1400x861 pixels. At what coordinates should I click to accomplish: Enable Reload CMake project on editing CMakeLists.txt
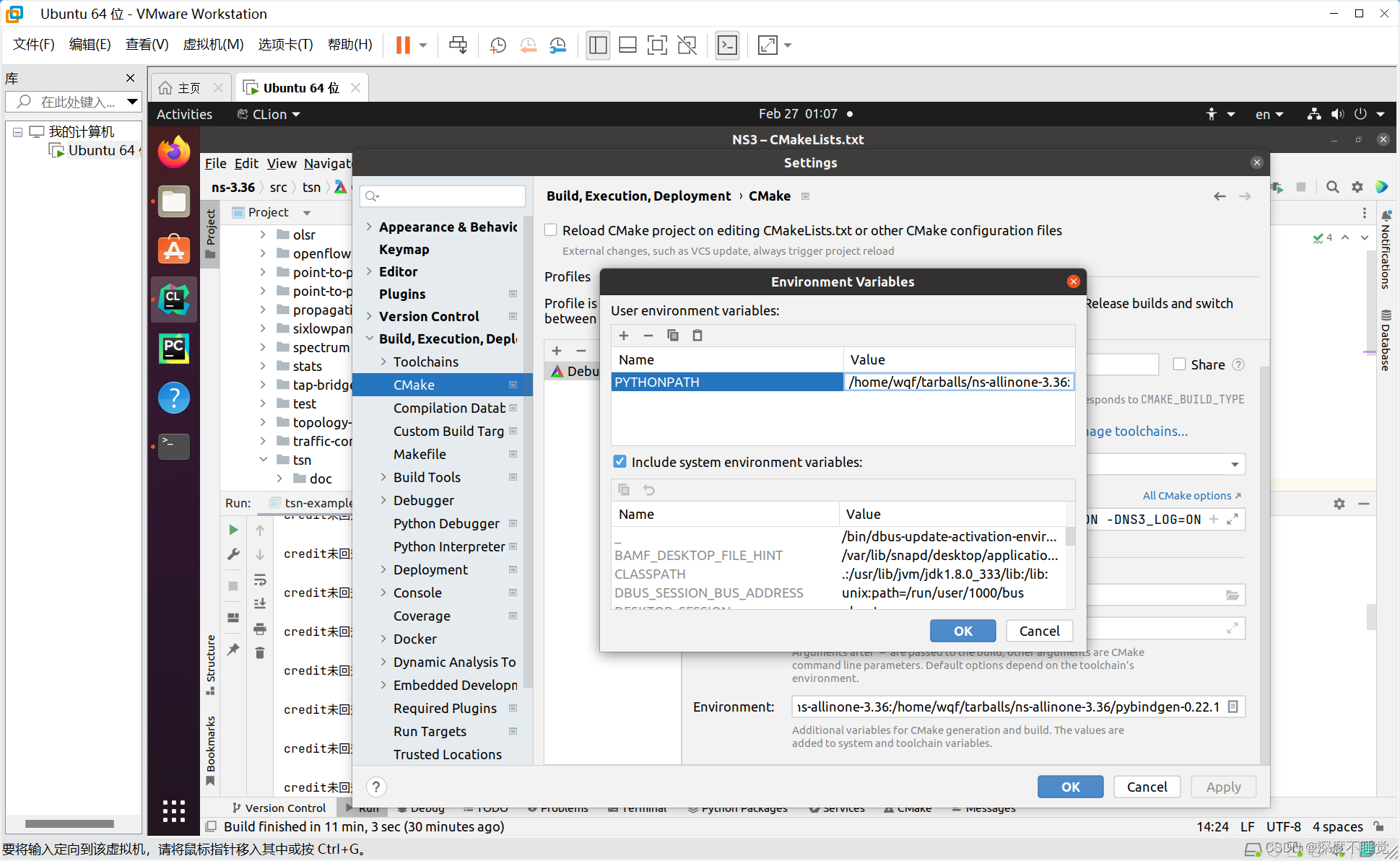550,230
